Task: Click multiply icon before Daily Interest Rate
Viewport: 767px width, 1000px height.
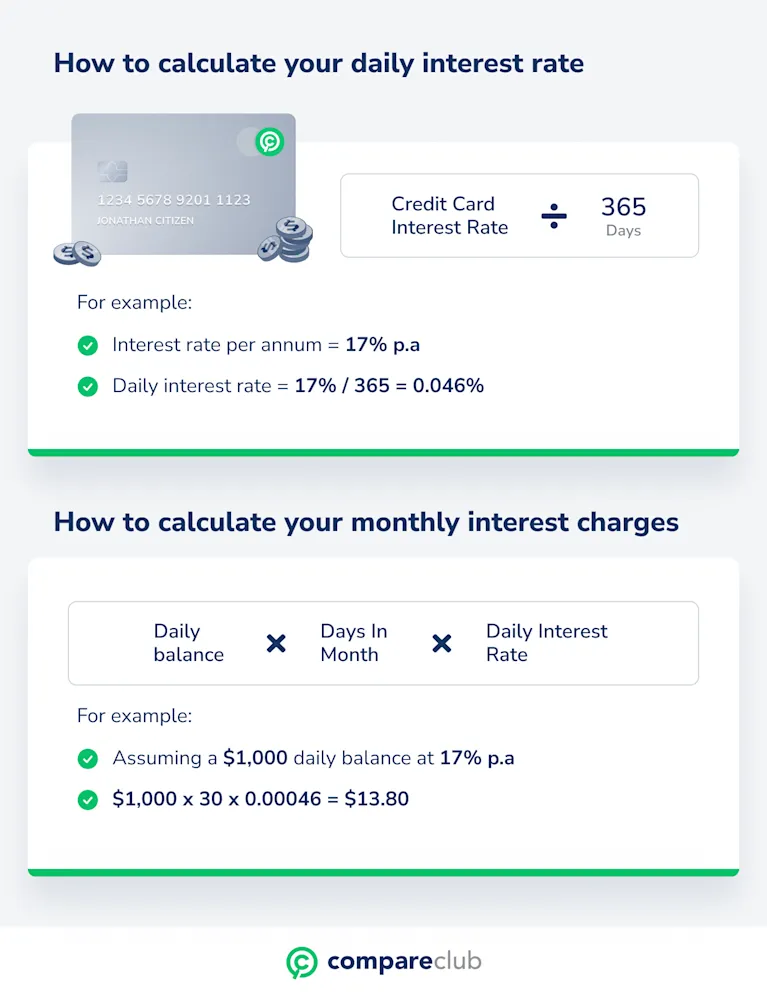Action: tap(442, 643)
